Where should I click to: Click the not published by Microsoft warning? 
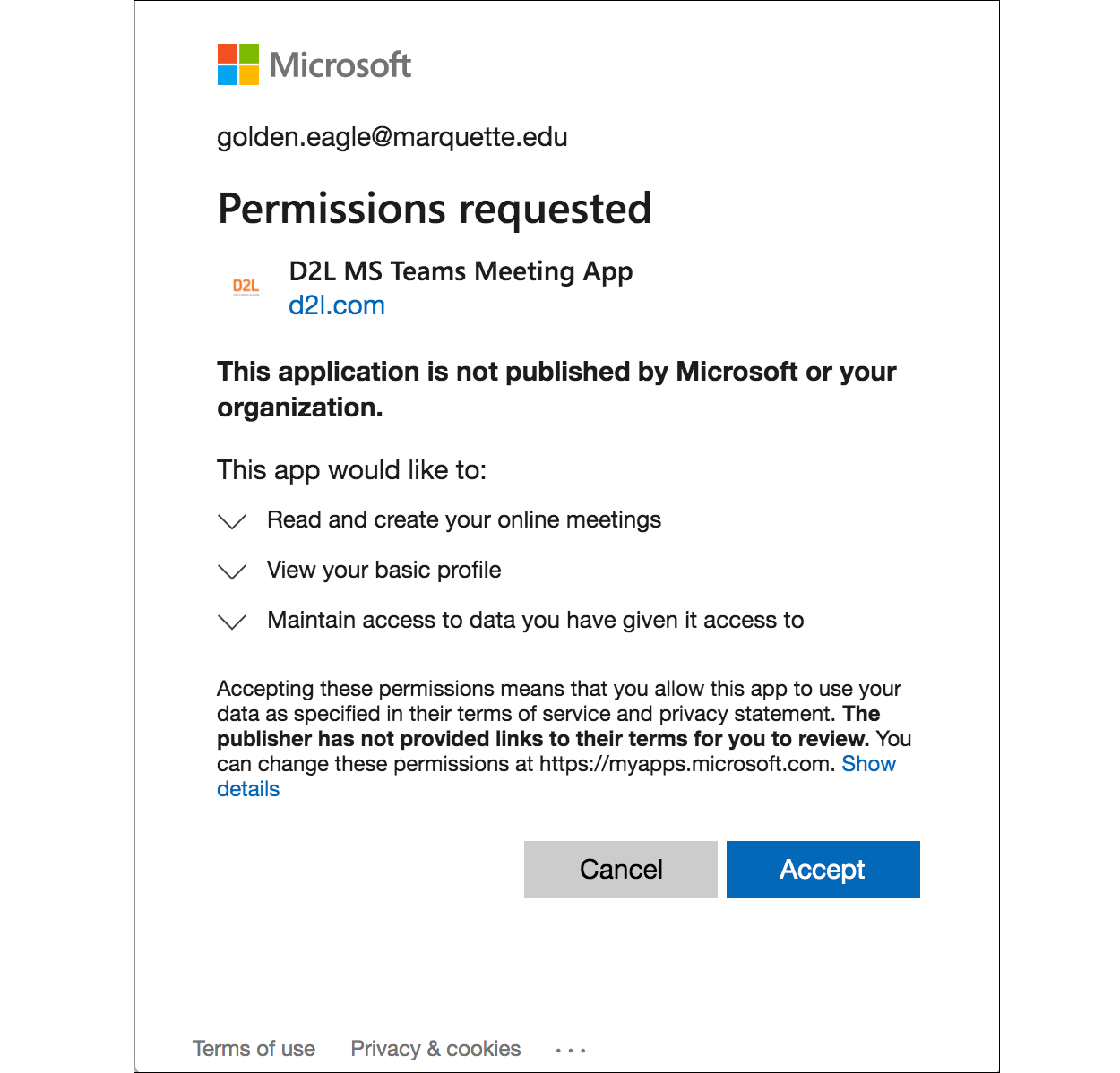(x=556, y=389)
